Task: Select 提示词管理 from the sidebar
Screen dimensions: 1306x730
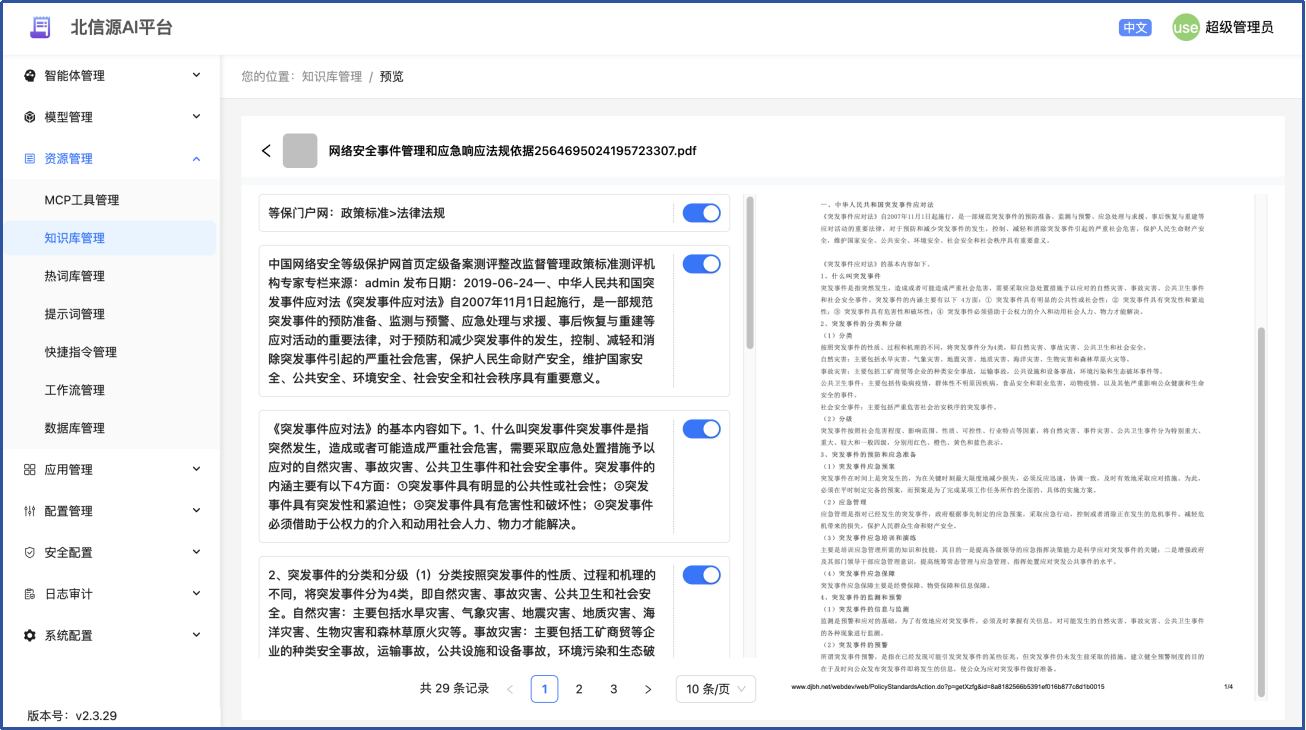Action: 75,314
